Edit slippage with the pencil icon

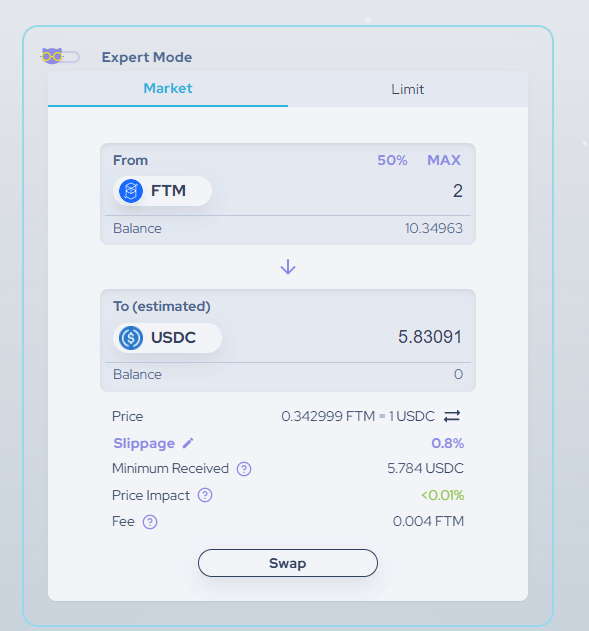coord(188,443)
